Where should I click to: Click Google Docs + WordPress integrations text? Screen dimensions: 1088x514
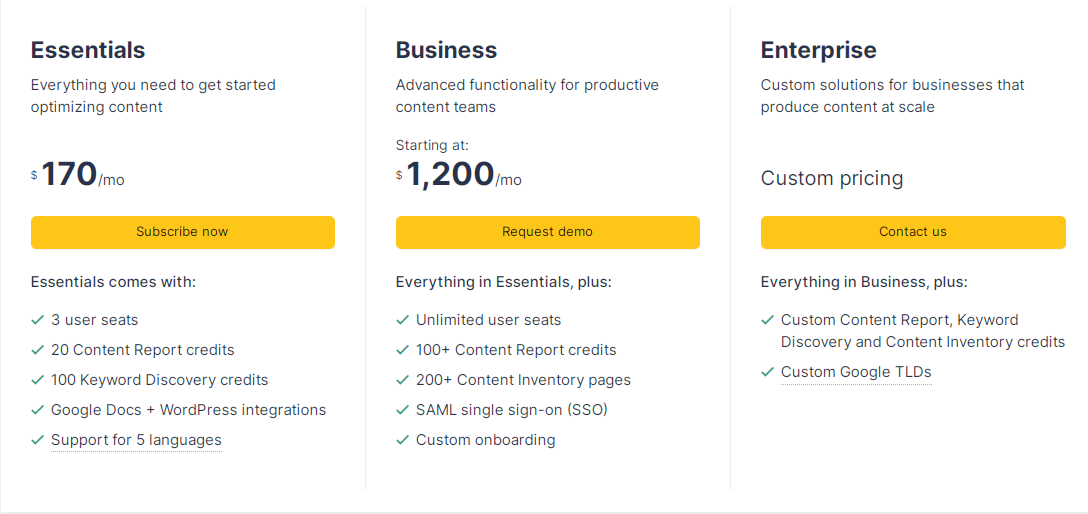click(188, 410)
